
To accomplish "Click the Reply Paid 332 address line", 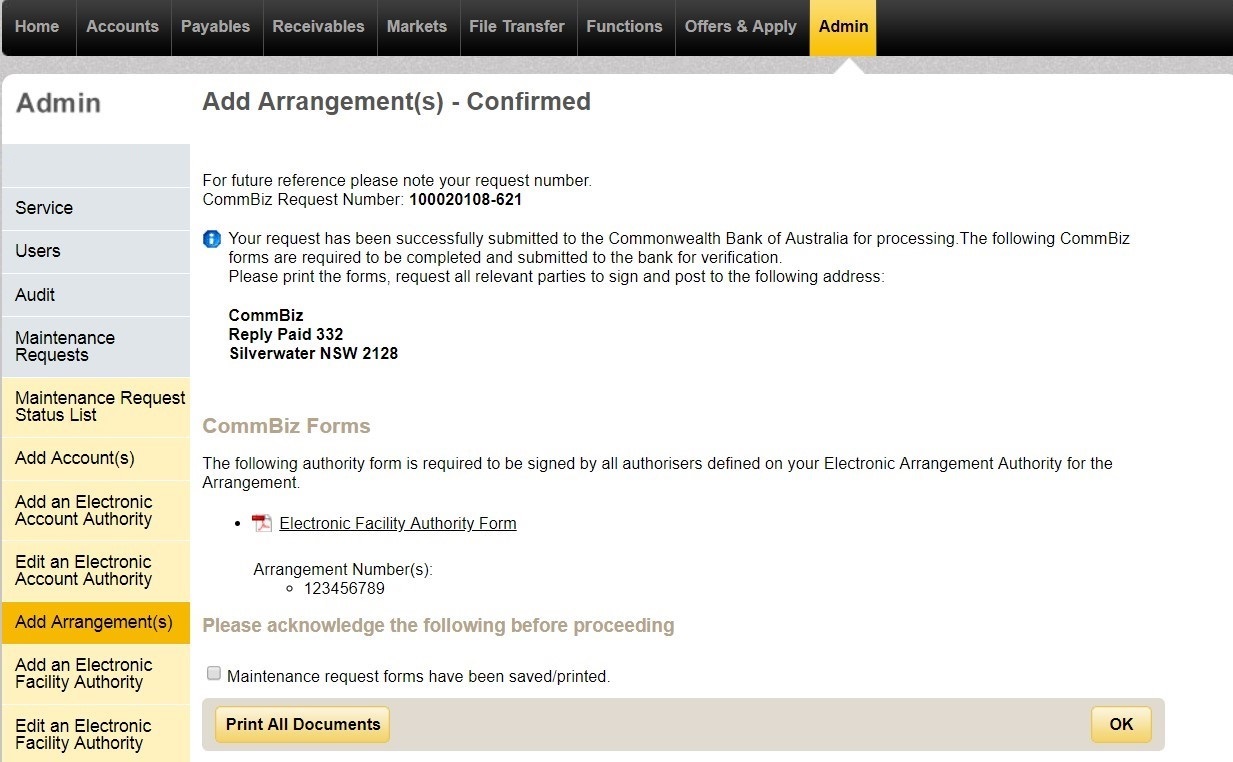I will coord(286,334).
